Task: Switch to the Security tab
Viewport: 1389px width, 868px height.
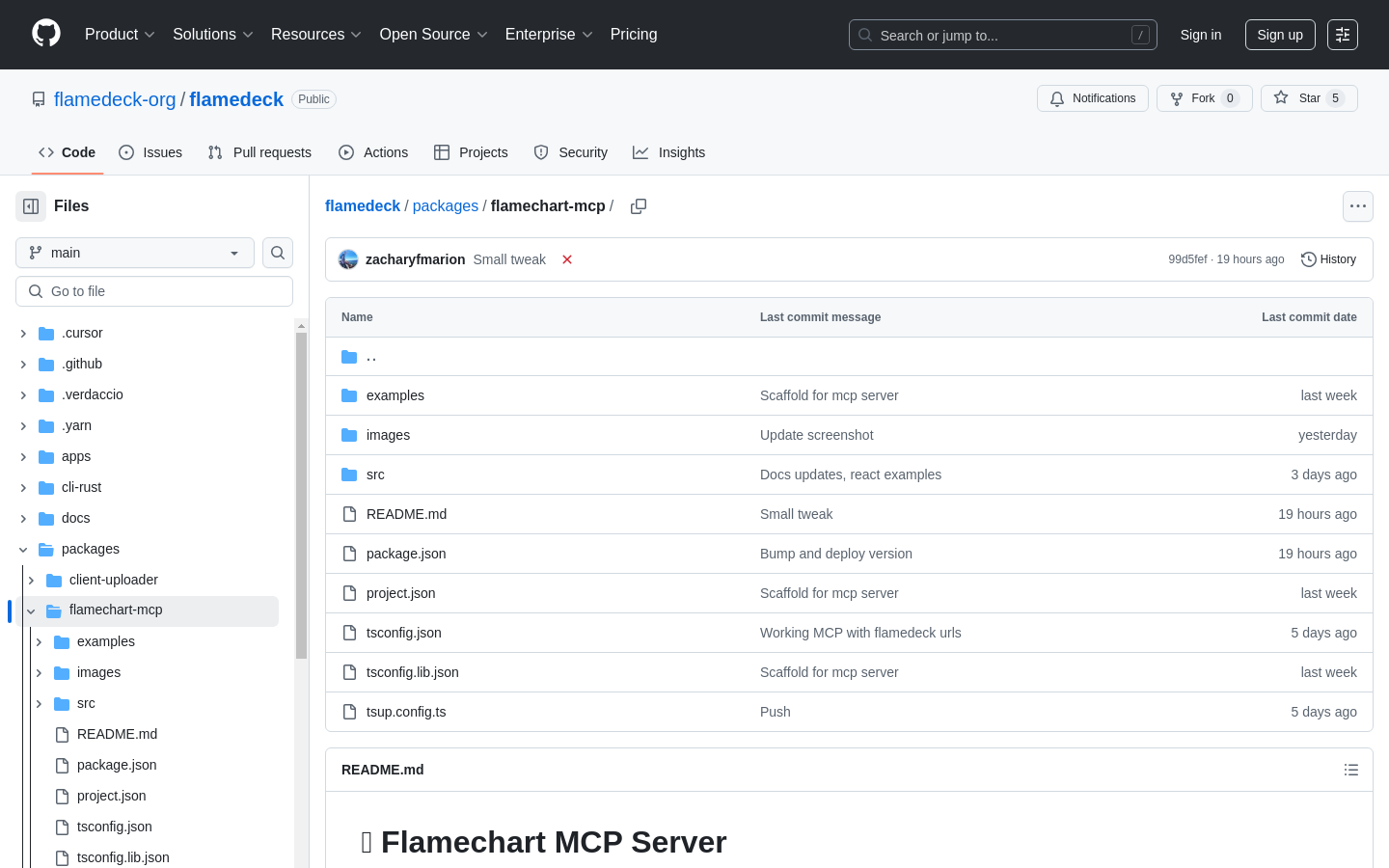Action: click(571, 152)
